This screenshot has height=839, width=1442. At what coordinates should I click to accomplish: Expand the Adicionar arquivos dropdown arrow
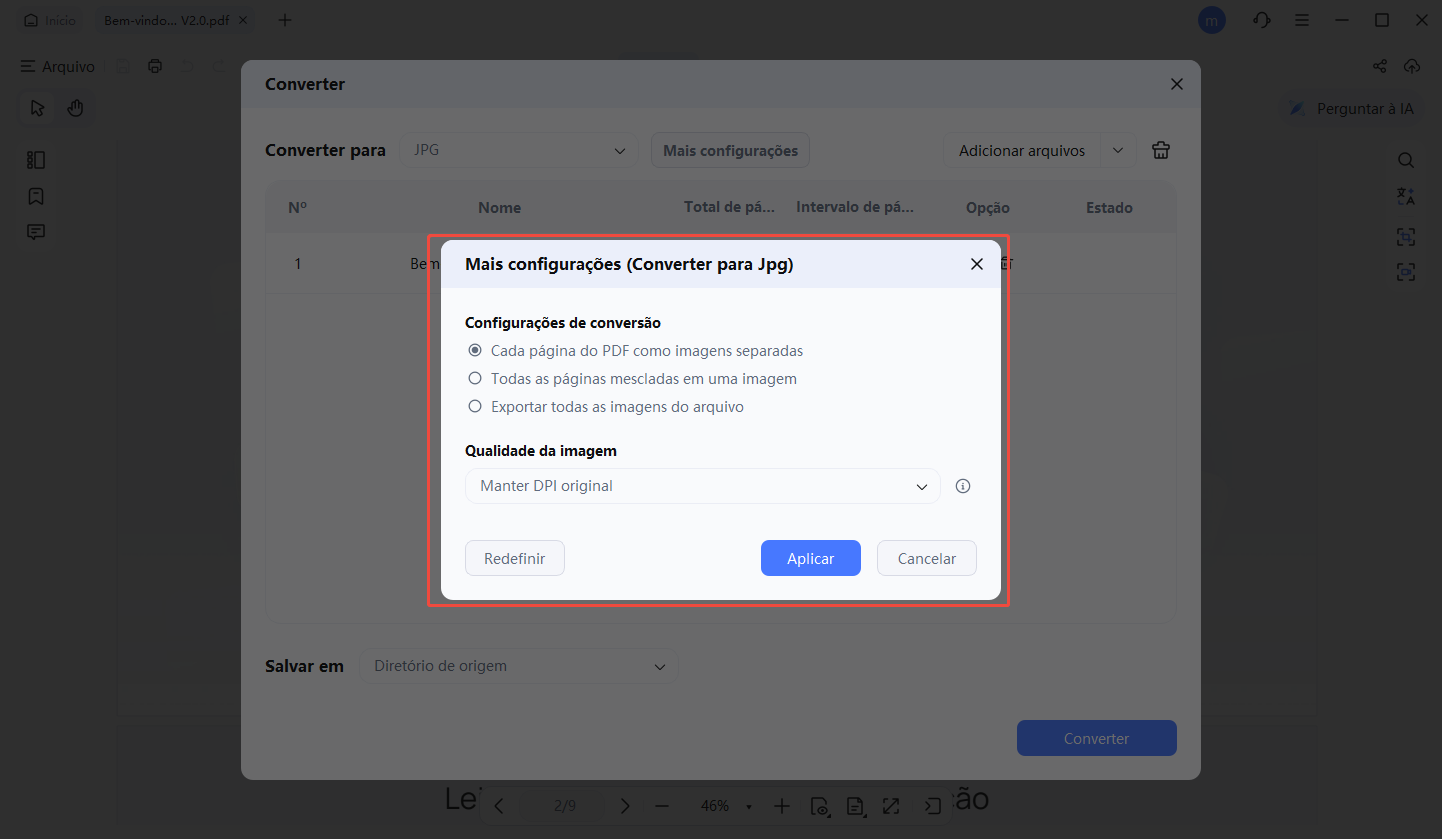(x=1118, y=150)
